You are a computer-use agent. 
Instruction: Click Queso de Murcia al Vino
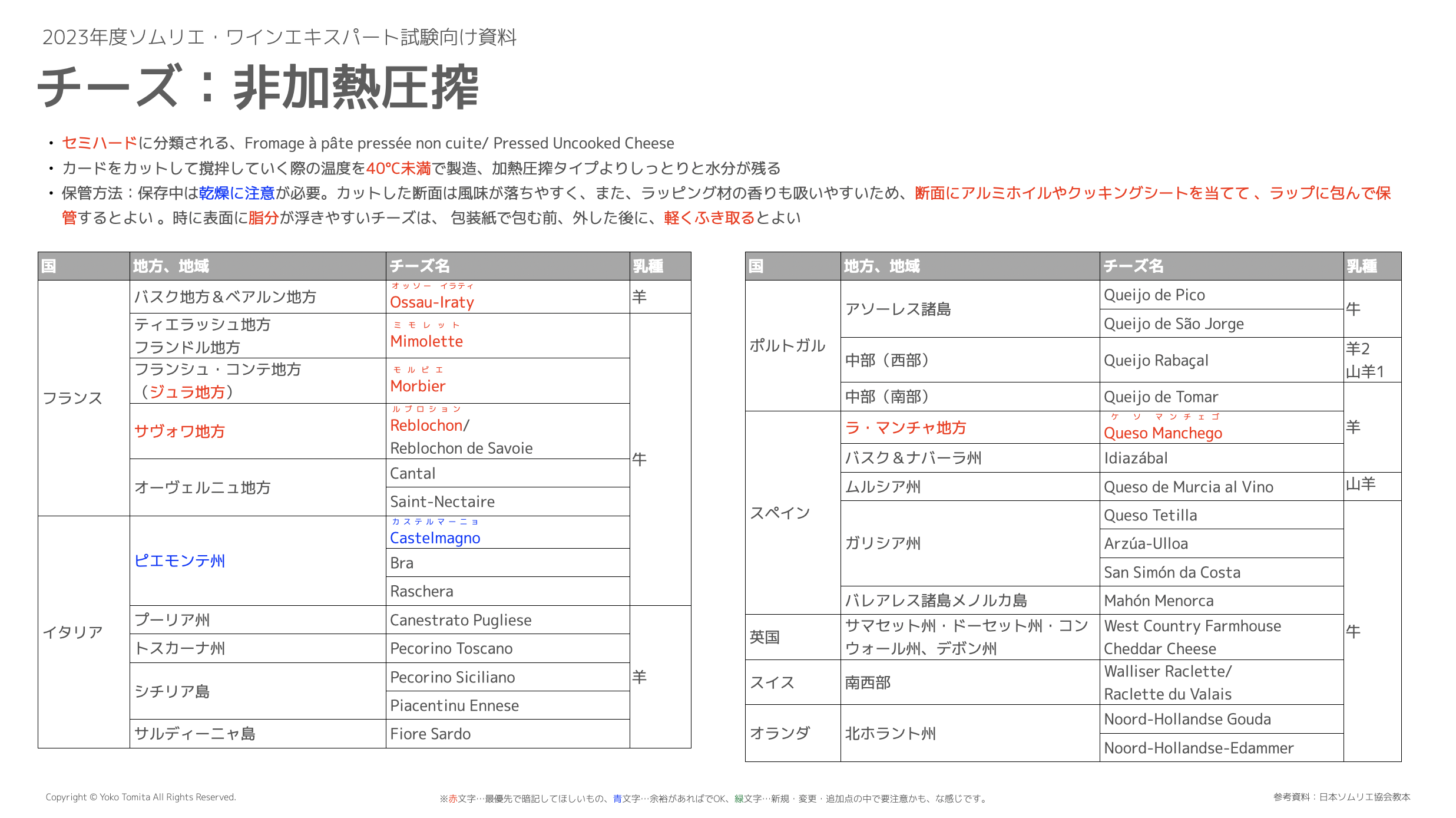1189,487
